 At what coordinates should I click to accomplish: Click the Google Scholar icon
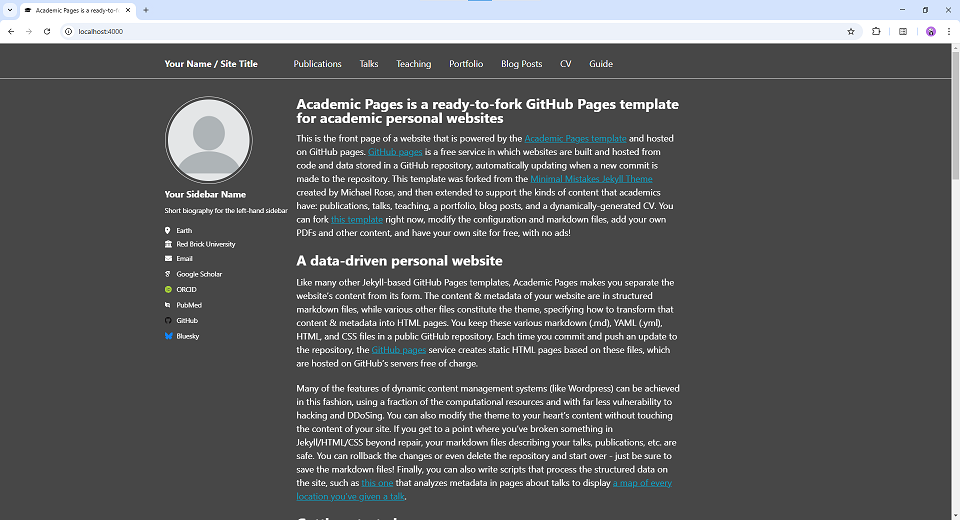(x=168, y=274)
